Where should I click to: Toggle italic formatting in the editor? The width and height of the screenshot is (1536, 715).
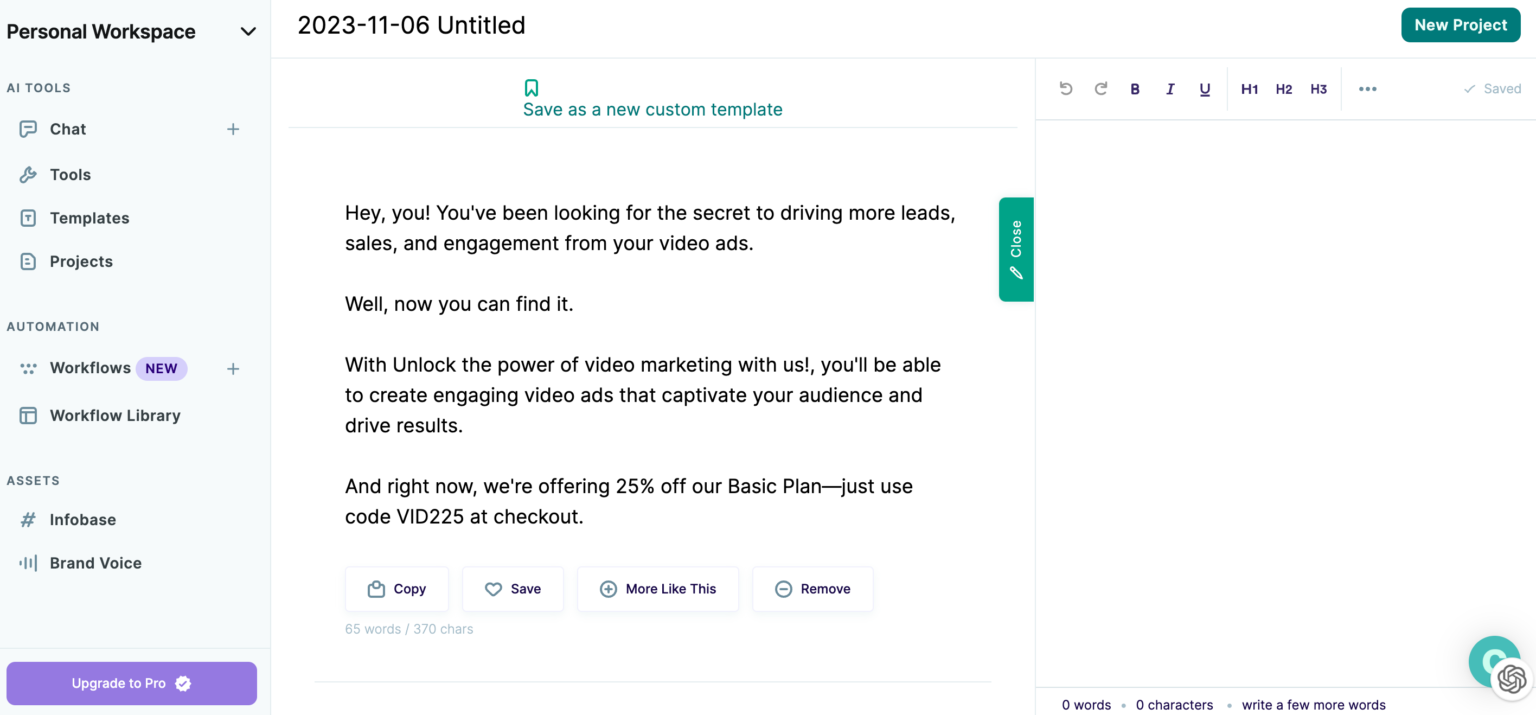click(1170, 89)
